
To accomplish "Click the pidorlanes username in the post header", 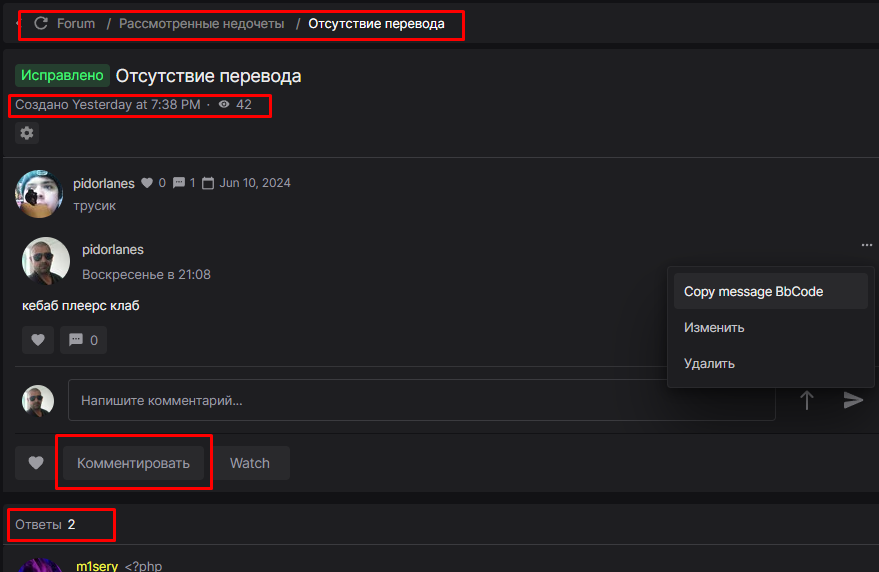I will click(x=103, y=183).
